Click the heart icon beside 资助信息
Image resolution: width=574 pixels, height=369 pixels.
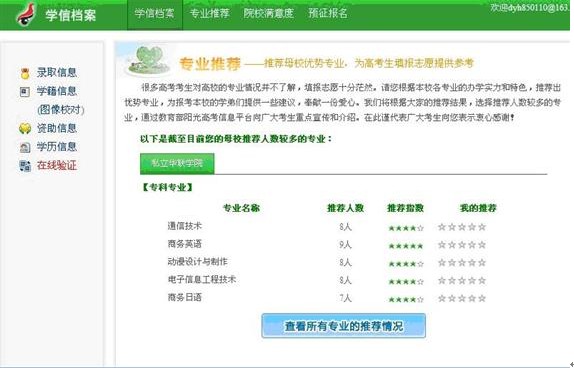click(x=25, y=128)
